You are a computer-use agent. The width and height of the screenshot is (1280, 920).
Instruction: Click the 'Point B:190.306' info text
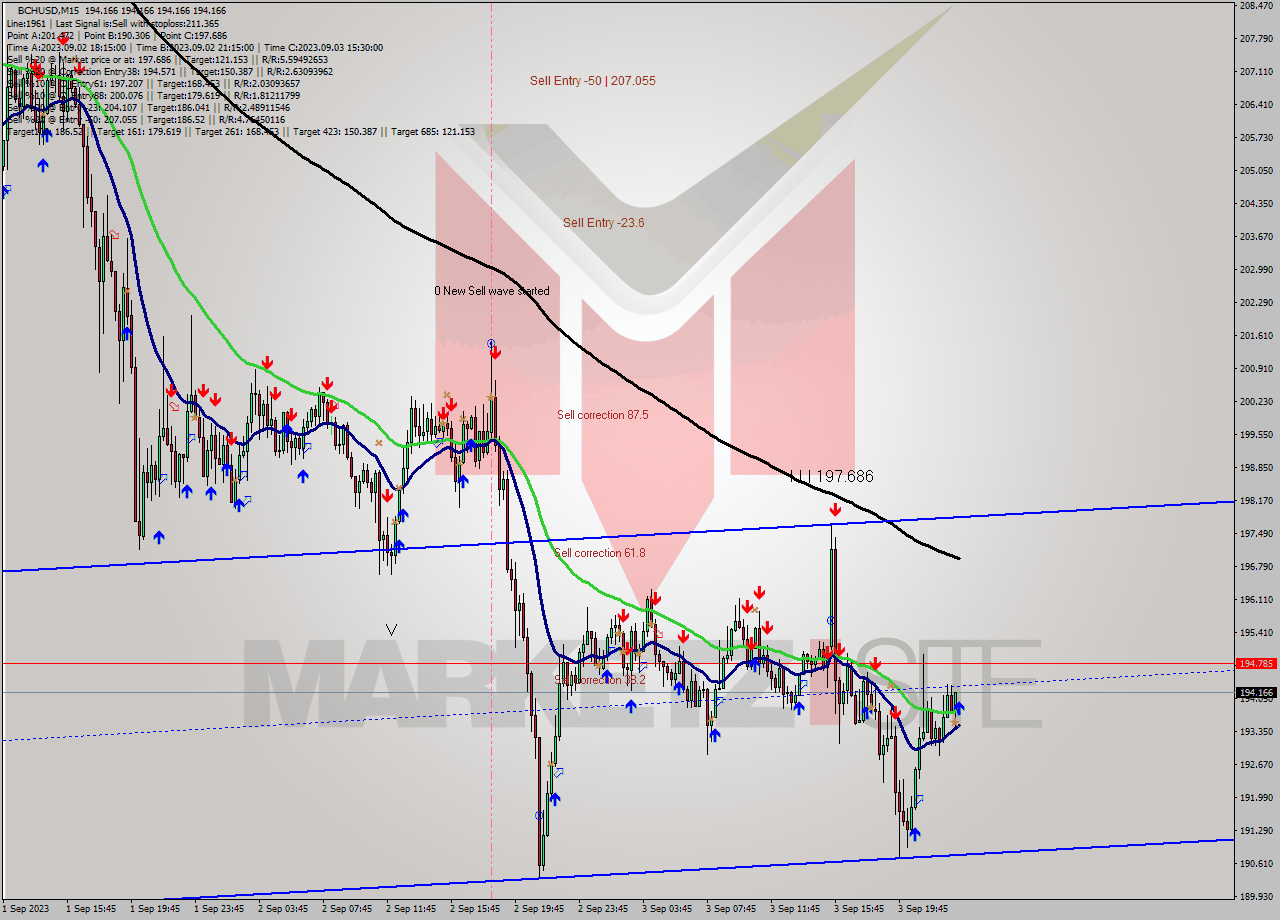click(x=115, y=35)
